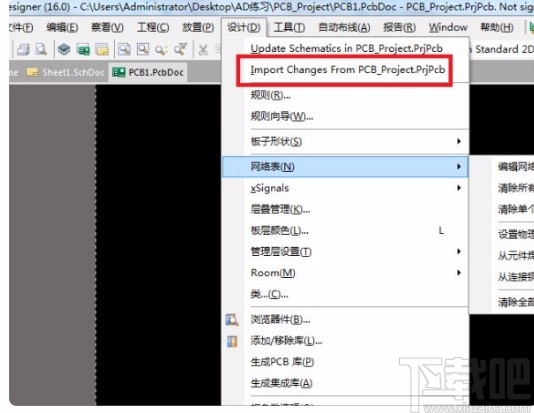
Task: Expand the xSignals submenu arrow
Action: [459, 188]
